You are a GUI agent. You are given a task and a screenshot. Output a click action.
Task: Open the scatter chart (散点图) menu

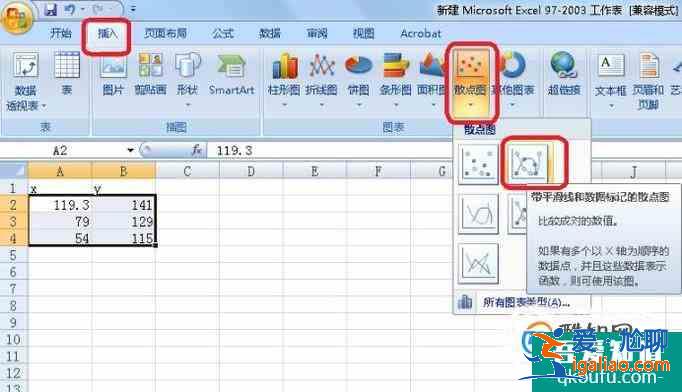[x=471, y=82]
